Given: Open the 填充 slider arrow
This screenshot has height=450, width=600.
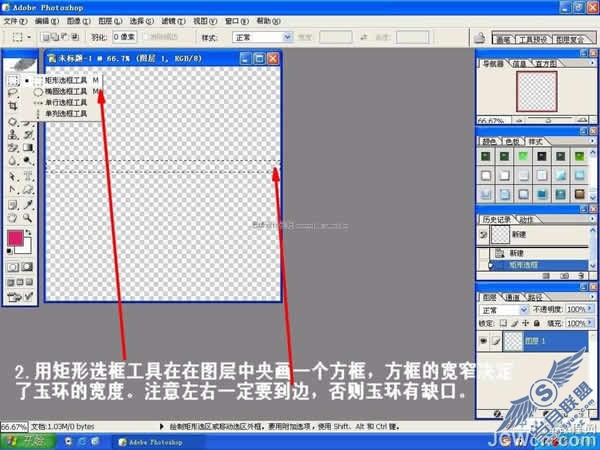Looking at the screenshot, I should (x=589, y=323).
